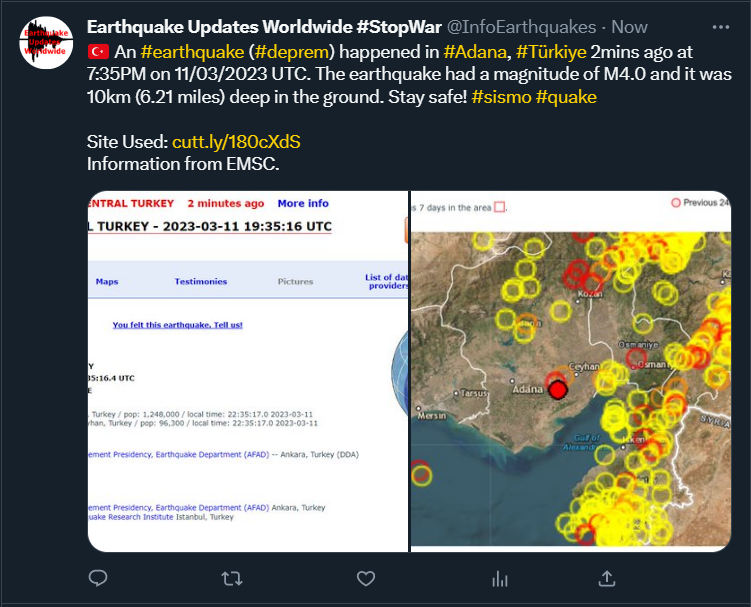
Task: Open the Maps tab in screenshot
Action: point(107,282)
